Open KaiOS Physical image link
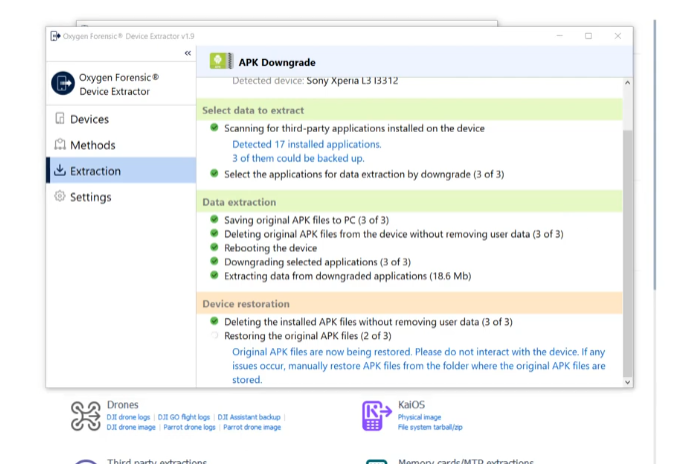 (419, 417)
